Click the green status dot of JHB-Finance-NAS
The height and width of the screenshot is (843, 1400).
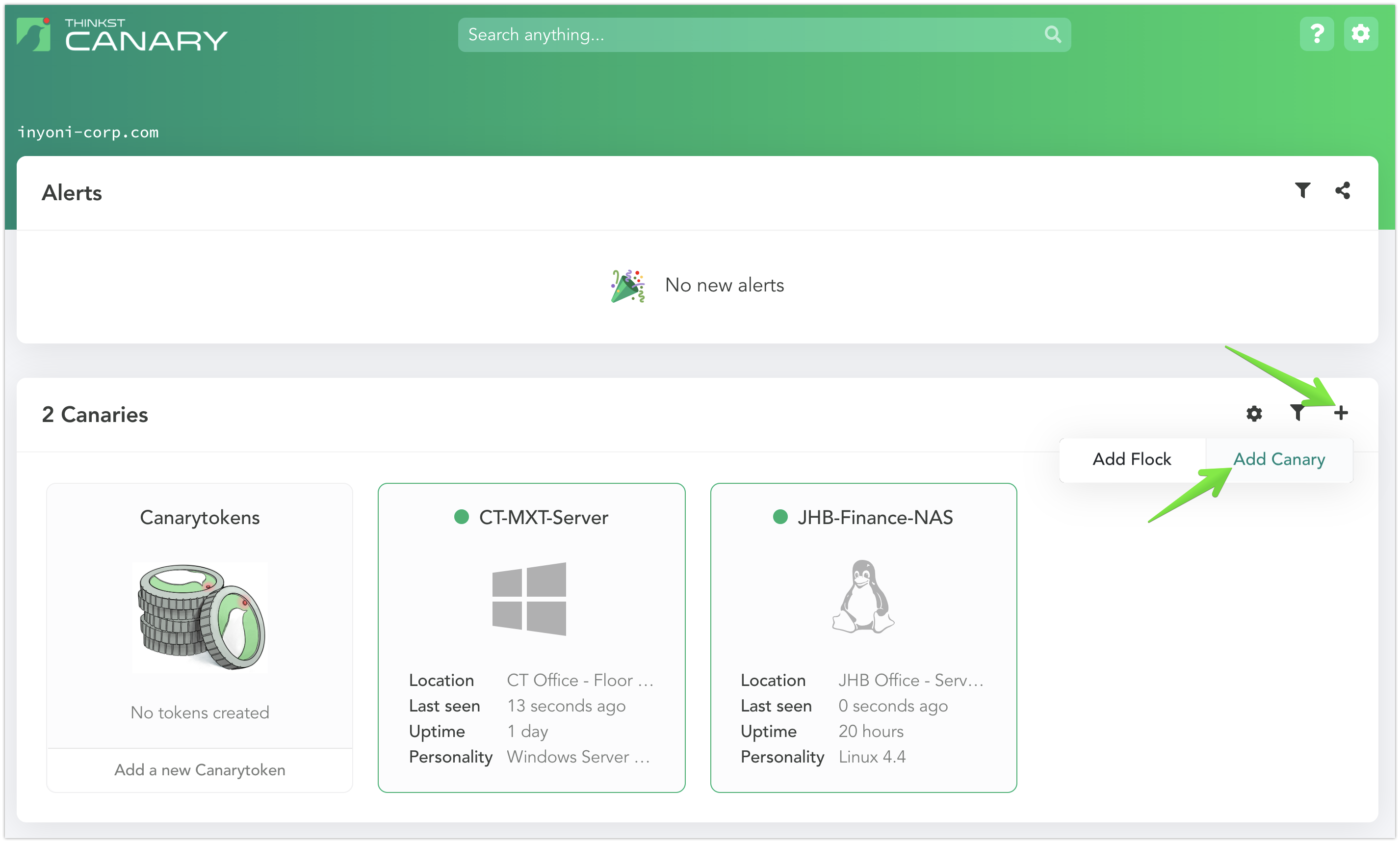(779, 517)
